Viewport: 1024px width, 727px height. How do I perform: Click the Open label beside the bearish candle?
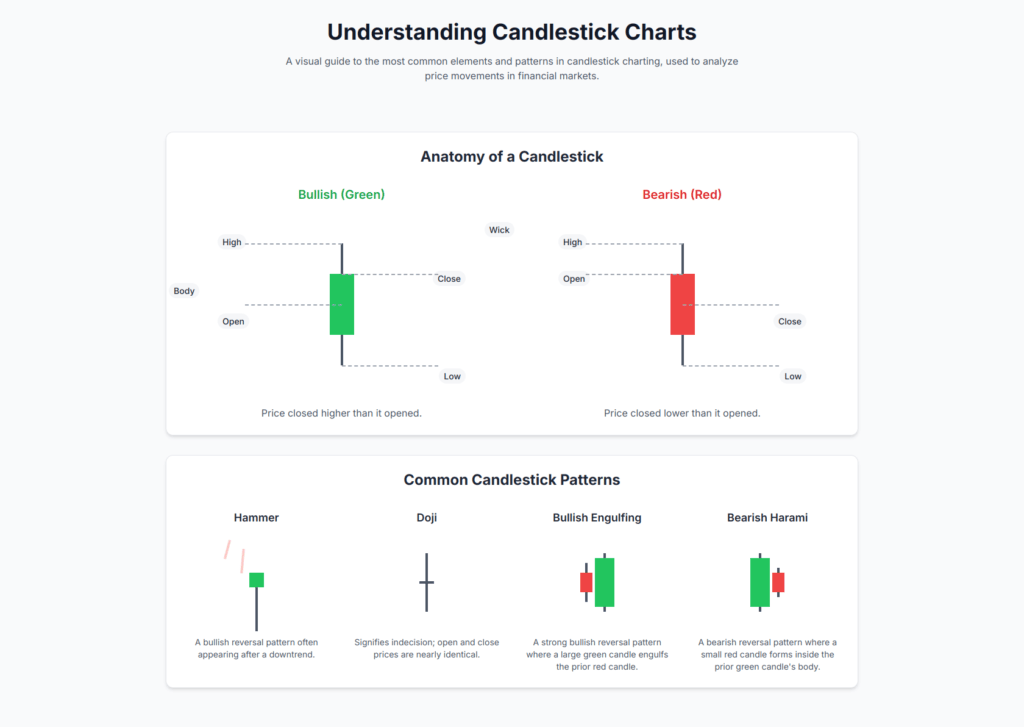point(574,279)
